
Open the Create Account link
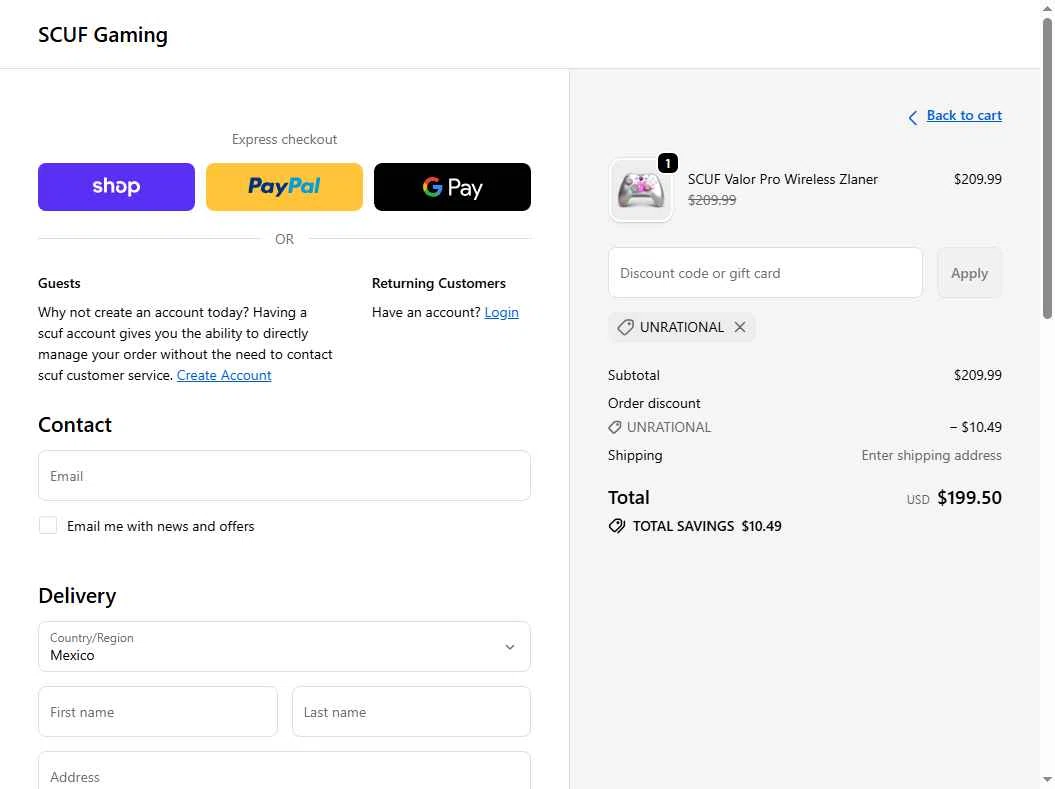[224, 375]
